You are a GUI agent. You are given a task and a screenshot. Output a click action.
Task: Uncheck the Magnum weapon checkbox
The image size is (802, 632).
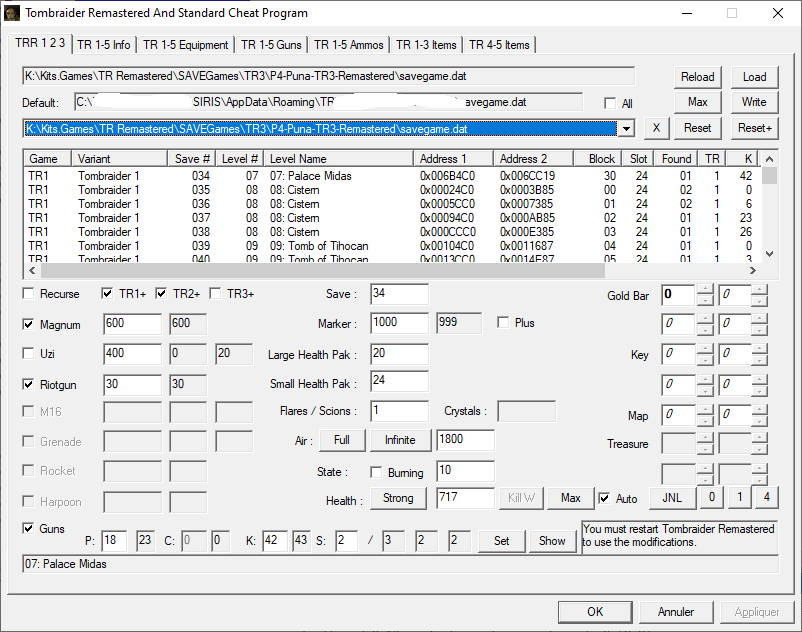pos(29,324)
